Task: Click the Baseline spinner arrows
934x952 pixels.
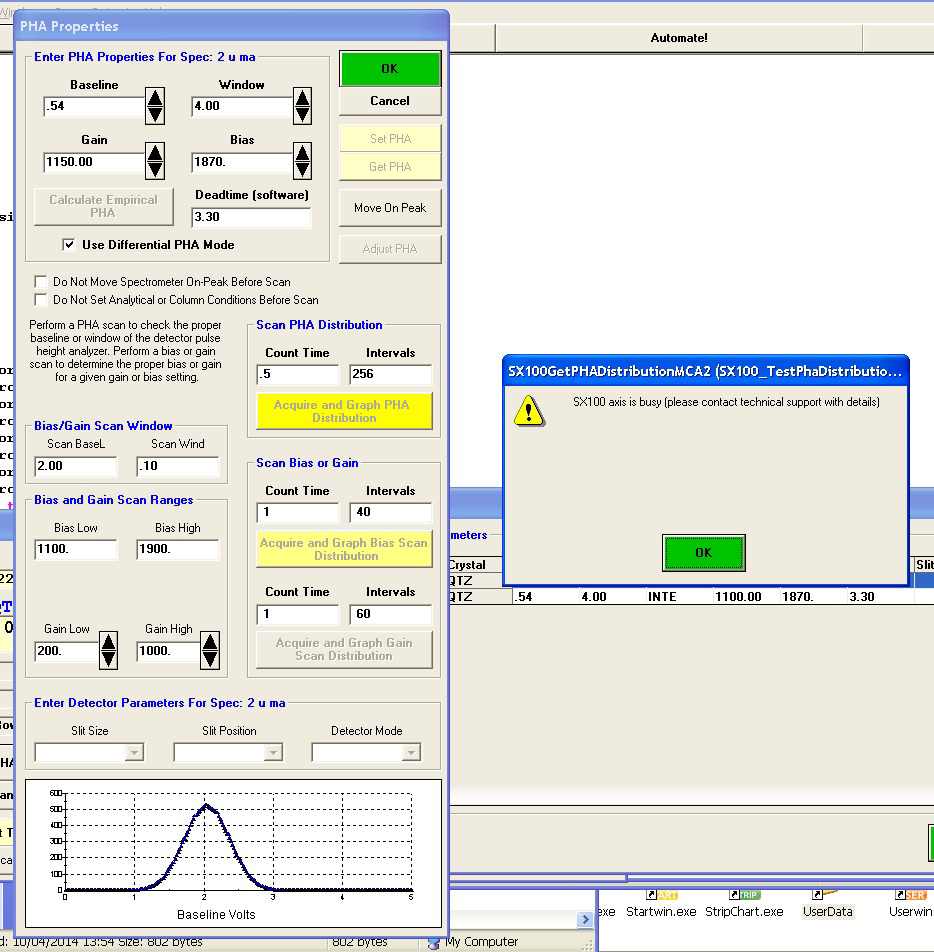Action: click(155, 106)
